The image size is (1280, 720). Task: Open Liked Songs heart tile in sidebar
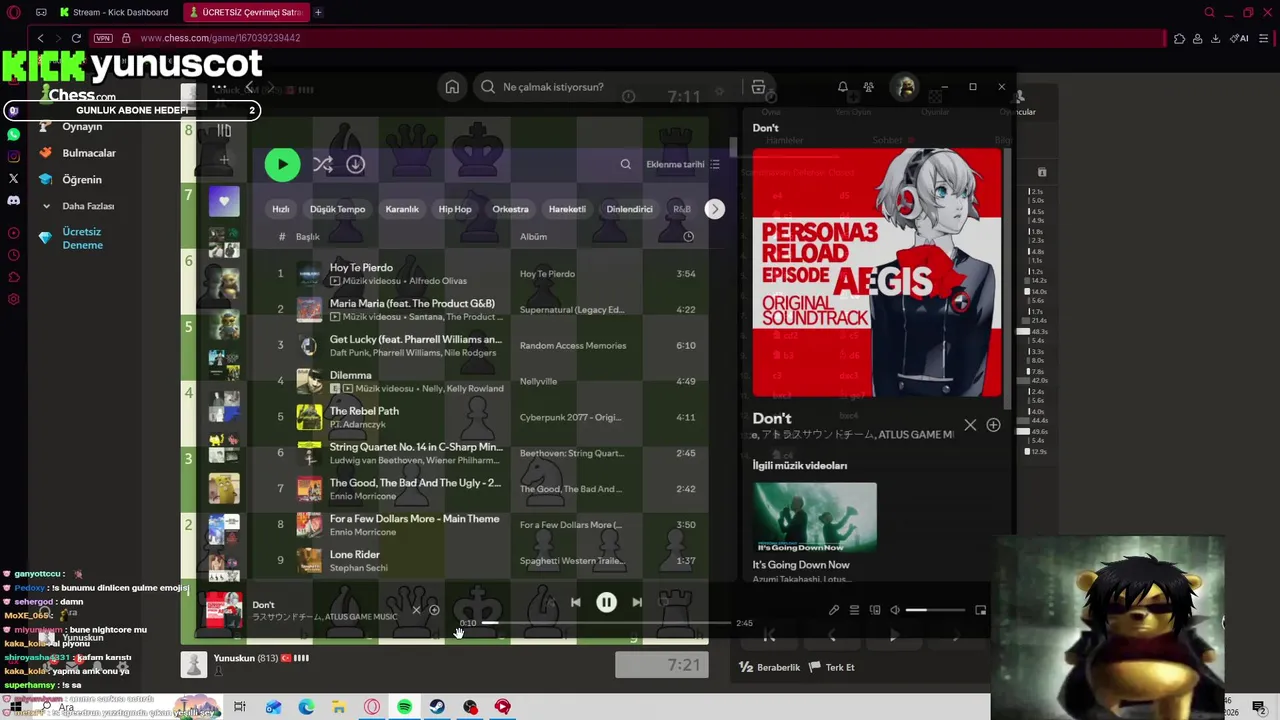point(224,201)
